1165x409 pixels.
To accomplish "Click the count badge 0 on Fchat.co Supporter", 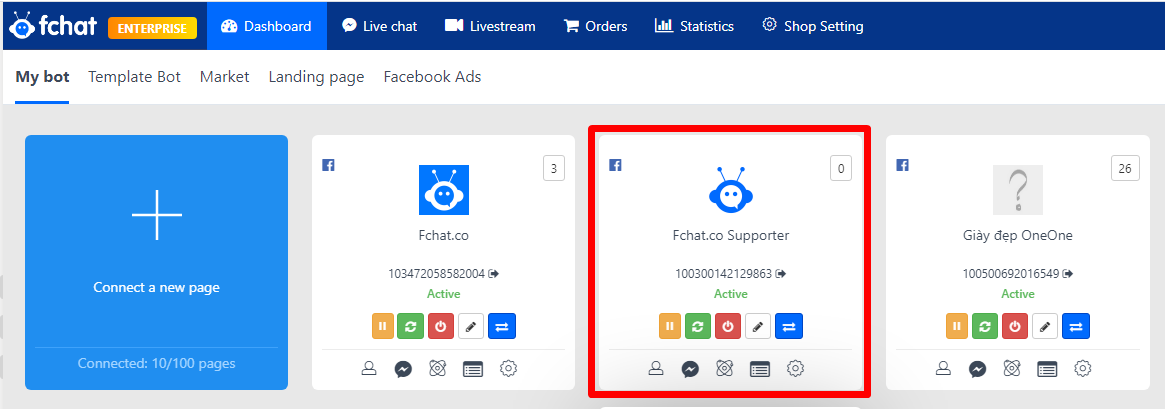I will coord(841,168).
